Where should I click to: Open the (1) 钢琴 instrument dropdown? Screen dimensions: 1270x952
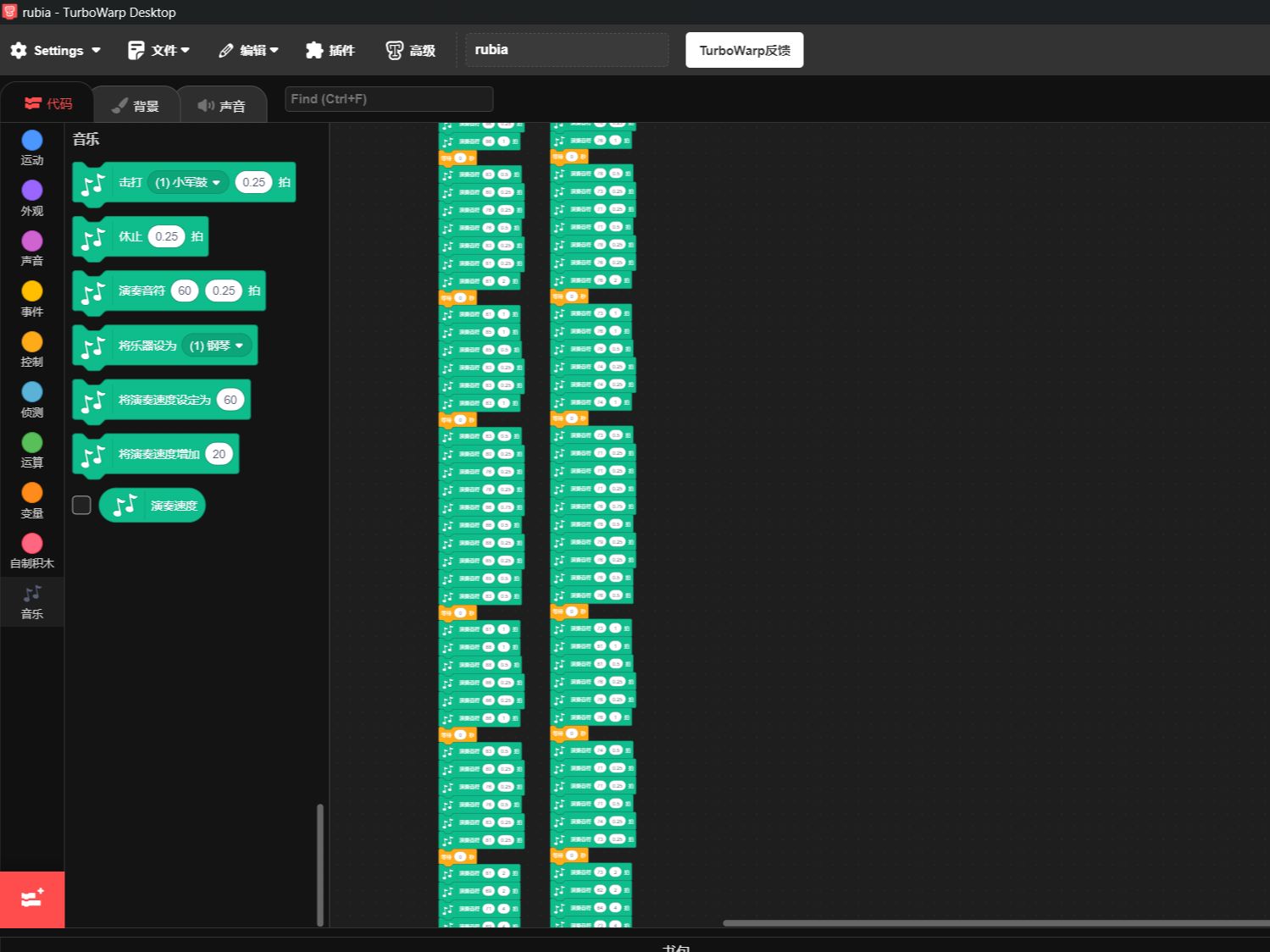click(x=217, y=346)
